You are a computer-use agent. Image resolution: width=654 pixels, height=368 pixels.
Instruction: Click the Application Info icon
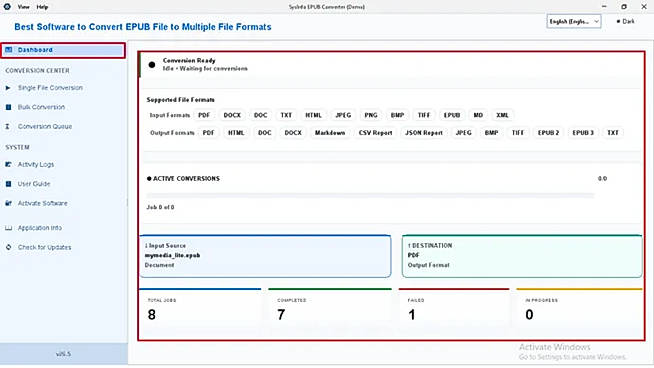(8, 228)
